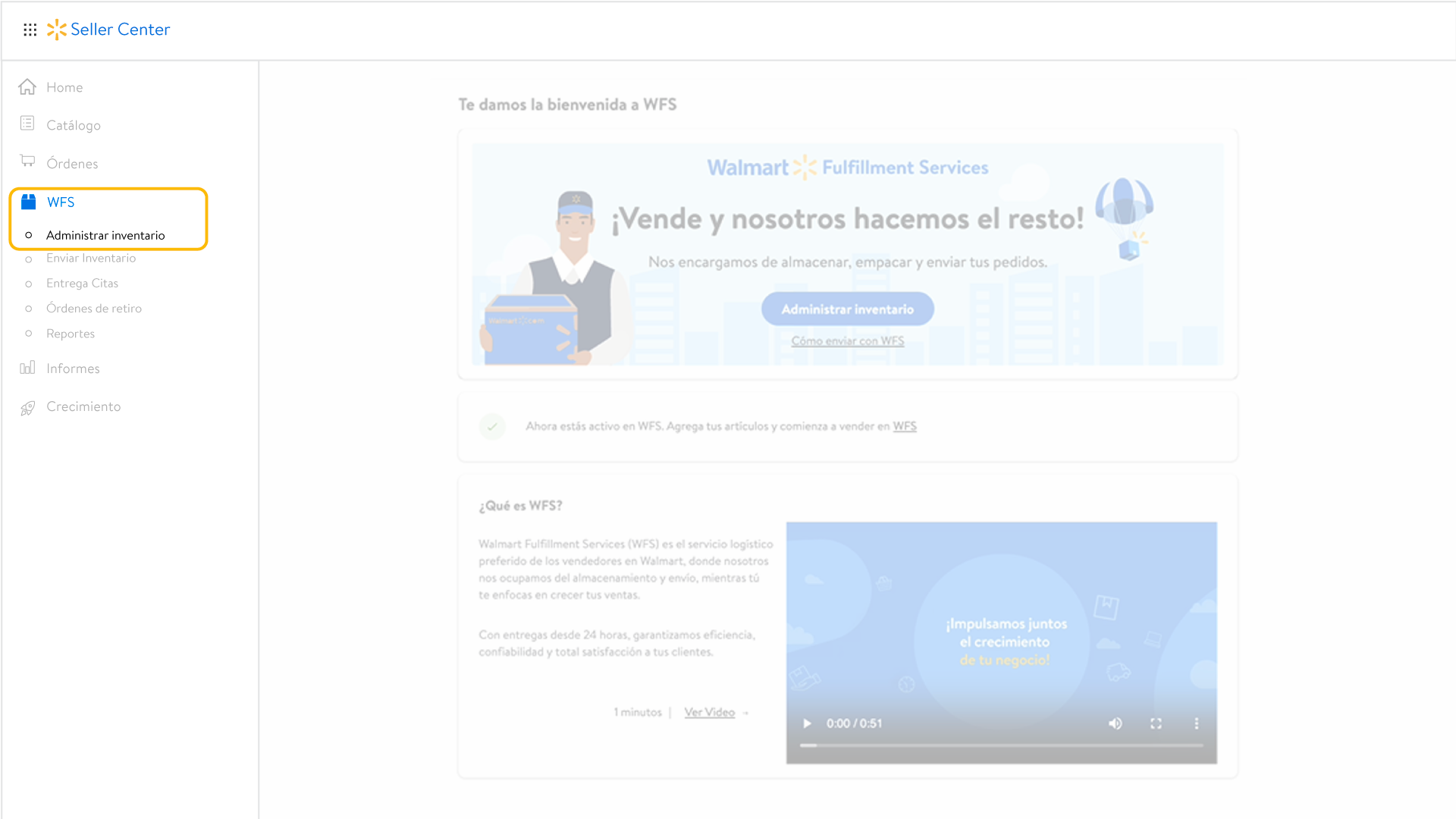The height and width of the screenshot is (819, 1456).
Task: Follow the WFS link in the activation notice
Action: (905, 426)
